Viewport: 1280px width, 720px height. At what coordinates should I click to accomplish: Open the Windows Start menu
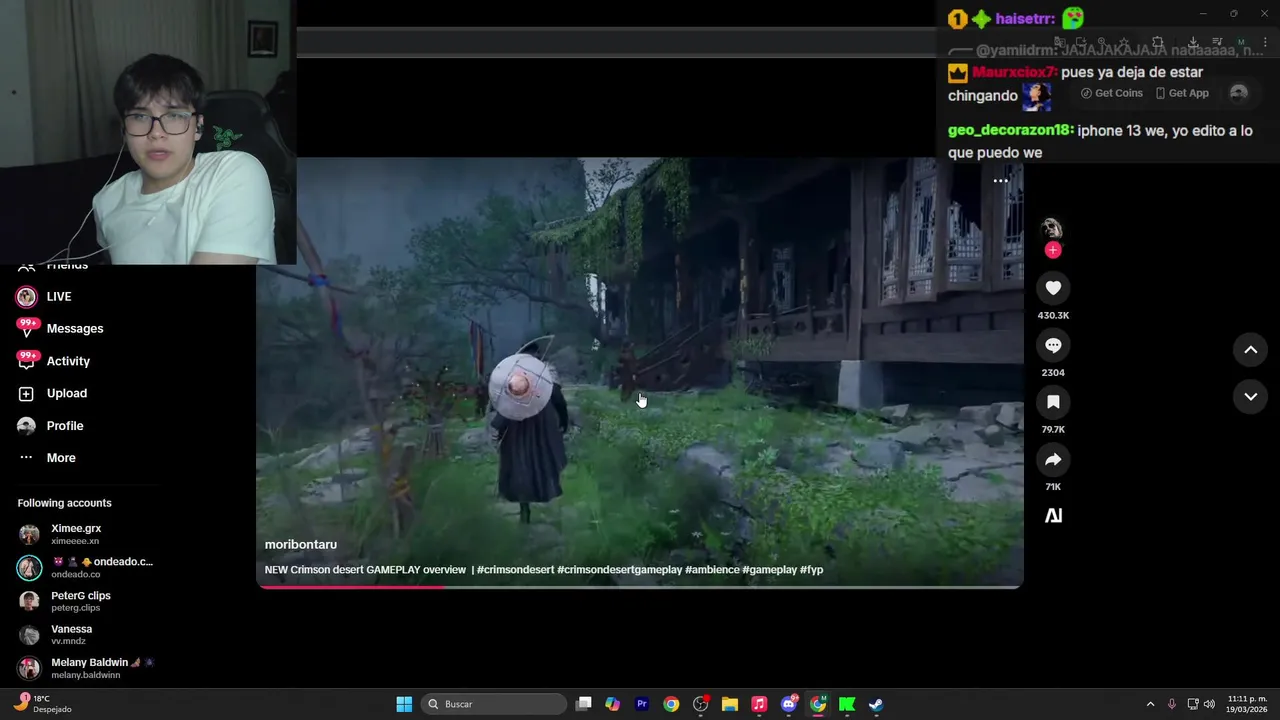coord(404,704)
